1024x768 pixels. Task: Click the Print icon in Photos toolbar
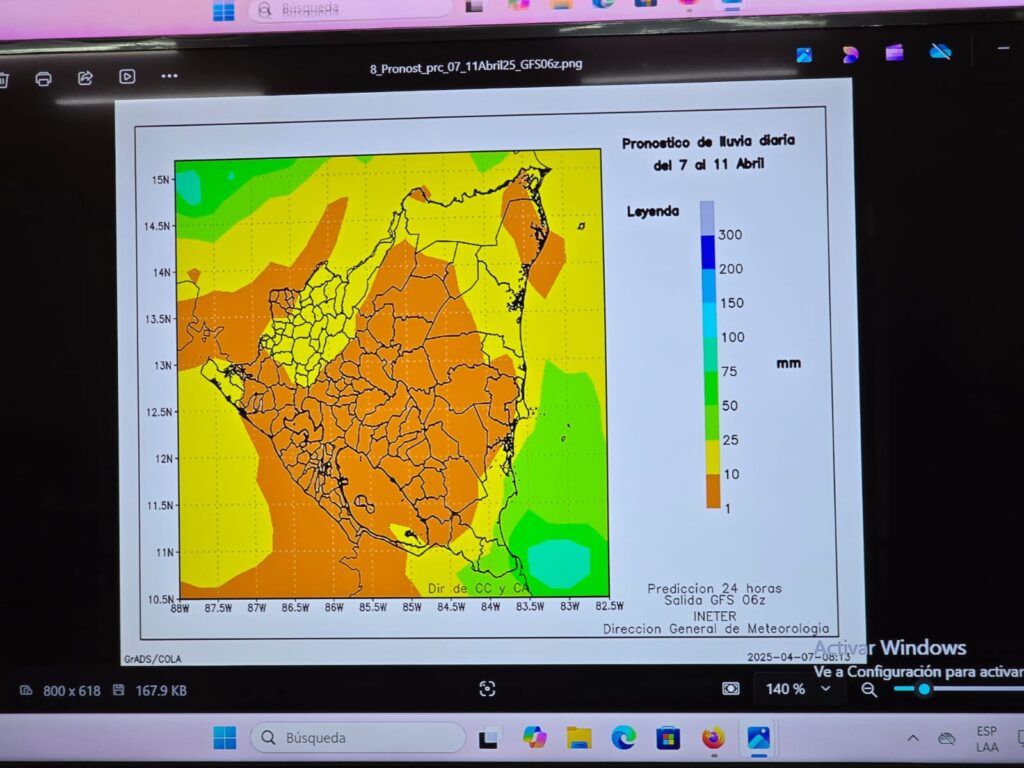point(43,78)
